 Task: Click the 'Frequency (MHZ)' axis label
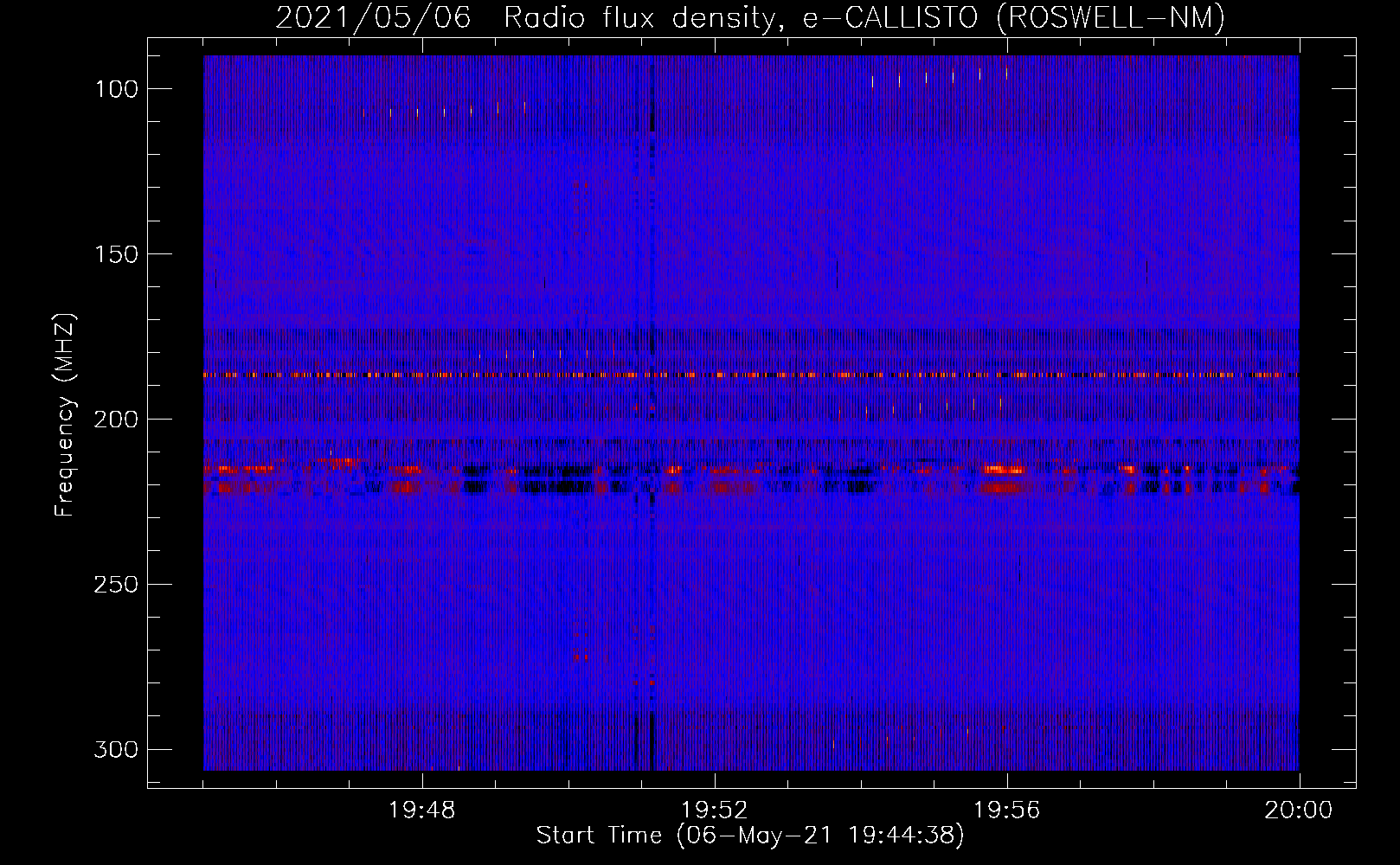pyautogui.click(x=65, y=415)
